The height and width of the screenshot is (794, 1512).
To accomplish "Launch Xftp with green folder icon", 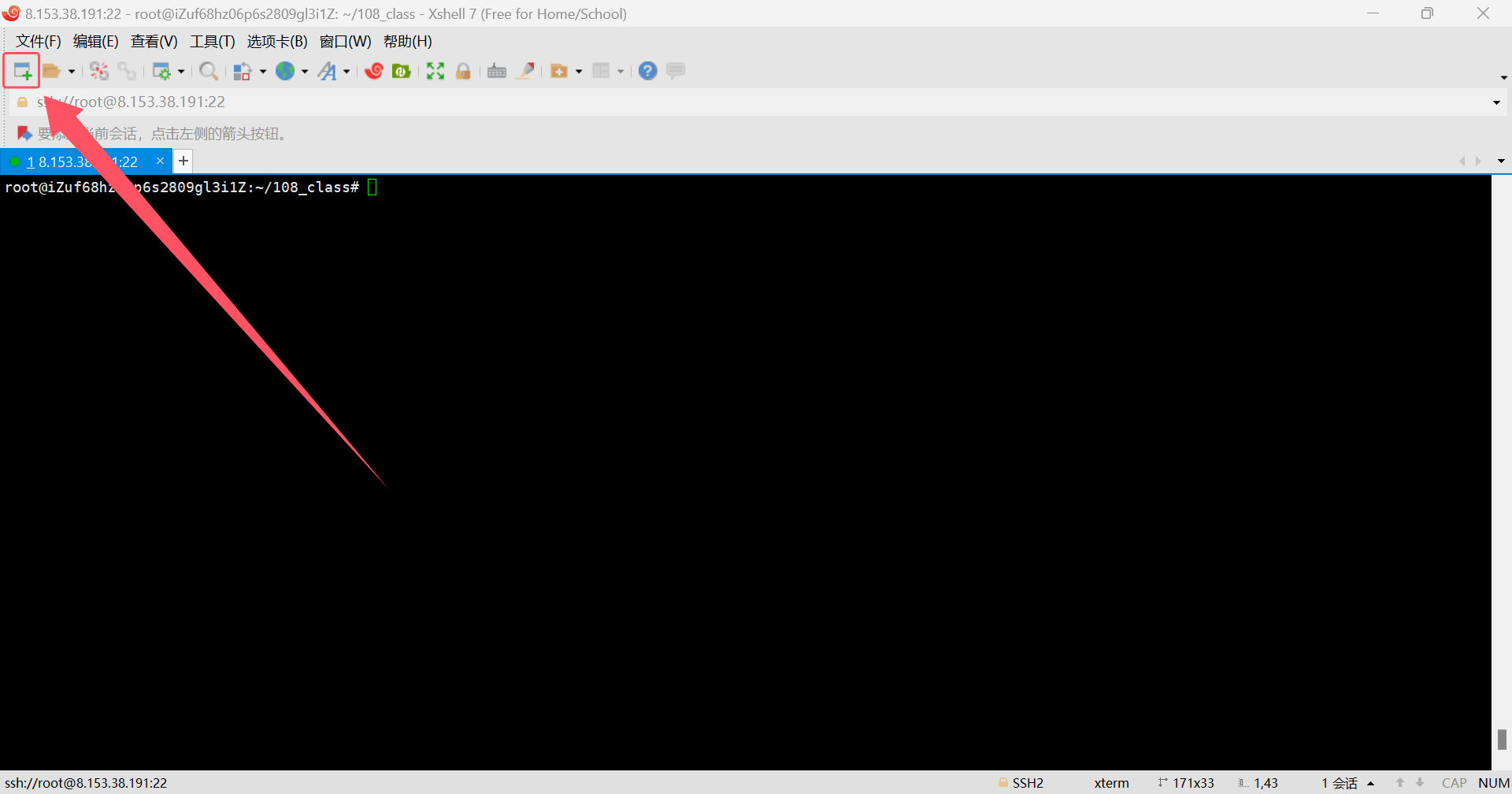I will coord(402,72).
